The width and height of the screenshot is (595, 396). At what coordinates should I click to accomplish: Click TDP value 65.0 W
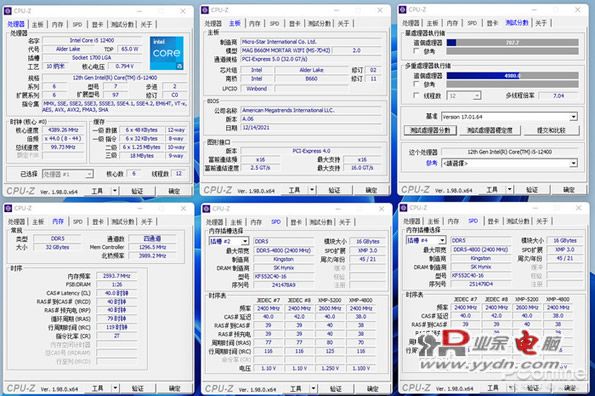coord(129,49)
